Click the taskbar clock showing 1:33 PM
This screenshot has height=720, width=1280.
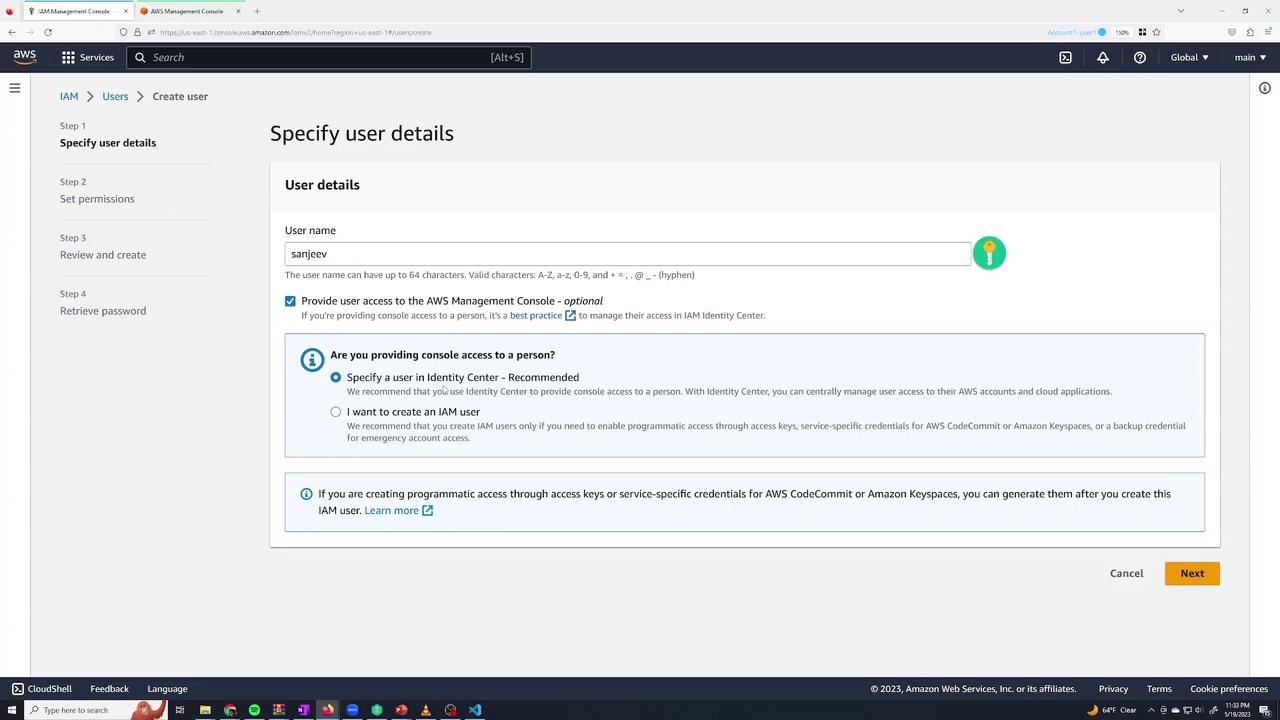point(1237,710)
